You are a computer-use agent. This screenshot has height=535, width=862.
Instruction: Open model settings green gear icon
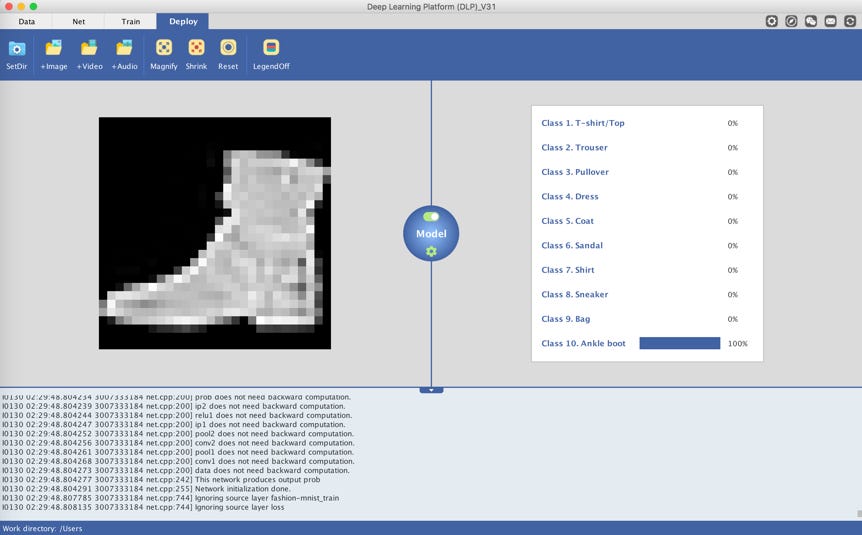pyautogui.click(x=432, y=251)
